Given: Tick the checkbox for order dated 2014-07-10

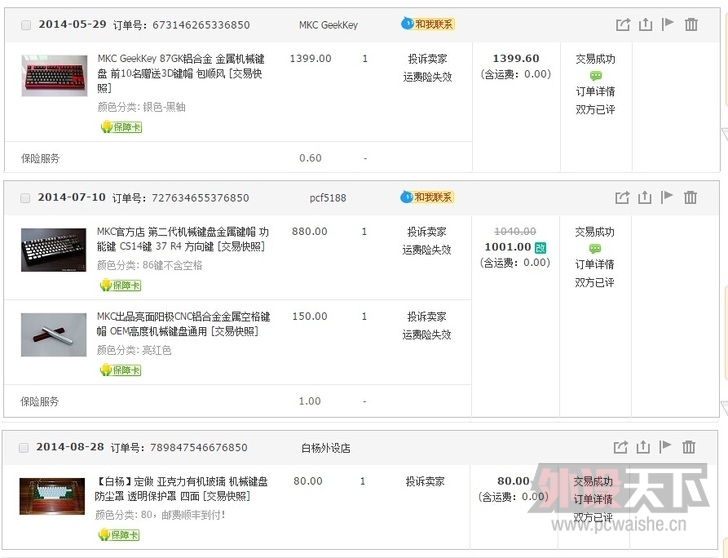Looking at the screenshot, I should click(x=25, y=198).
